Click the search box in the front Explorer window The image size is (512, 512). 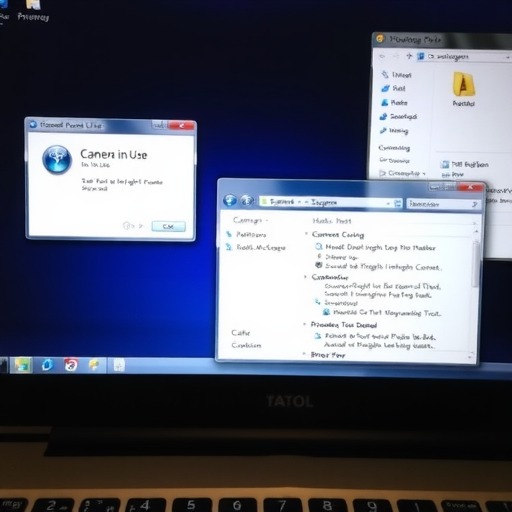click(x=443, y=204)
